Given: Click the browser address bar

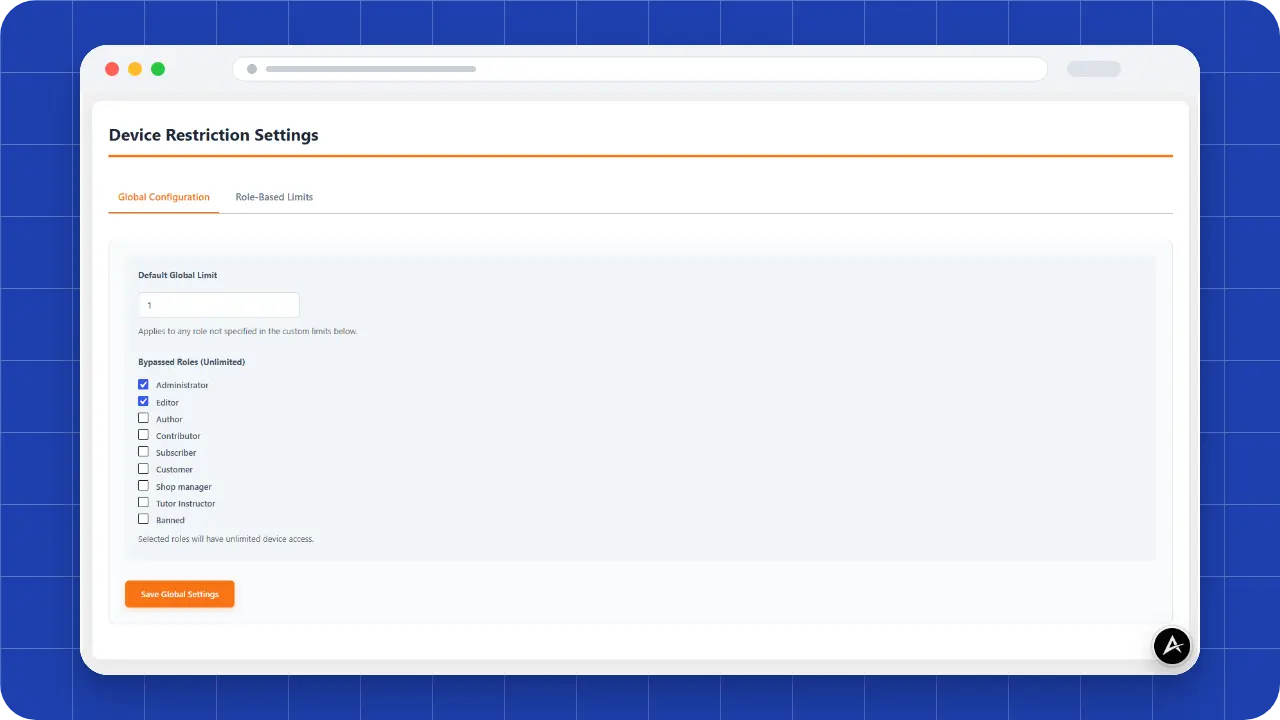Looking at the screenshot, I should click(640, 69).
